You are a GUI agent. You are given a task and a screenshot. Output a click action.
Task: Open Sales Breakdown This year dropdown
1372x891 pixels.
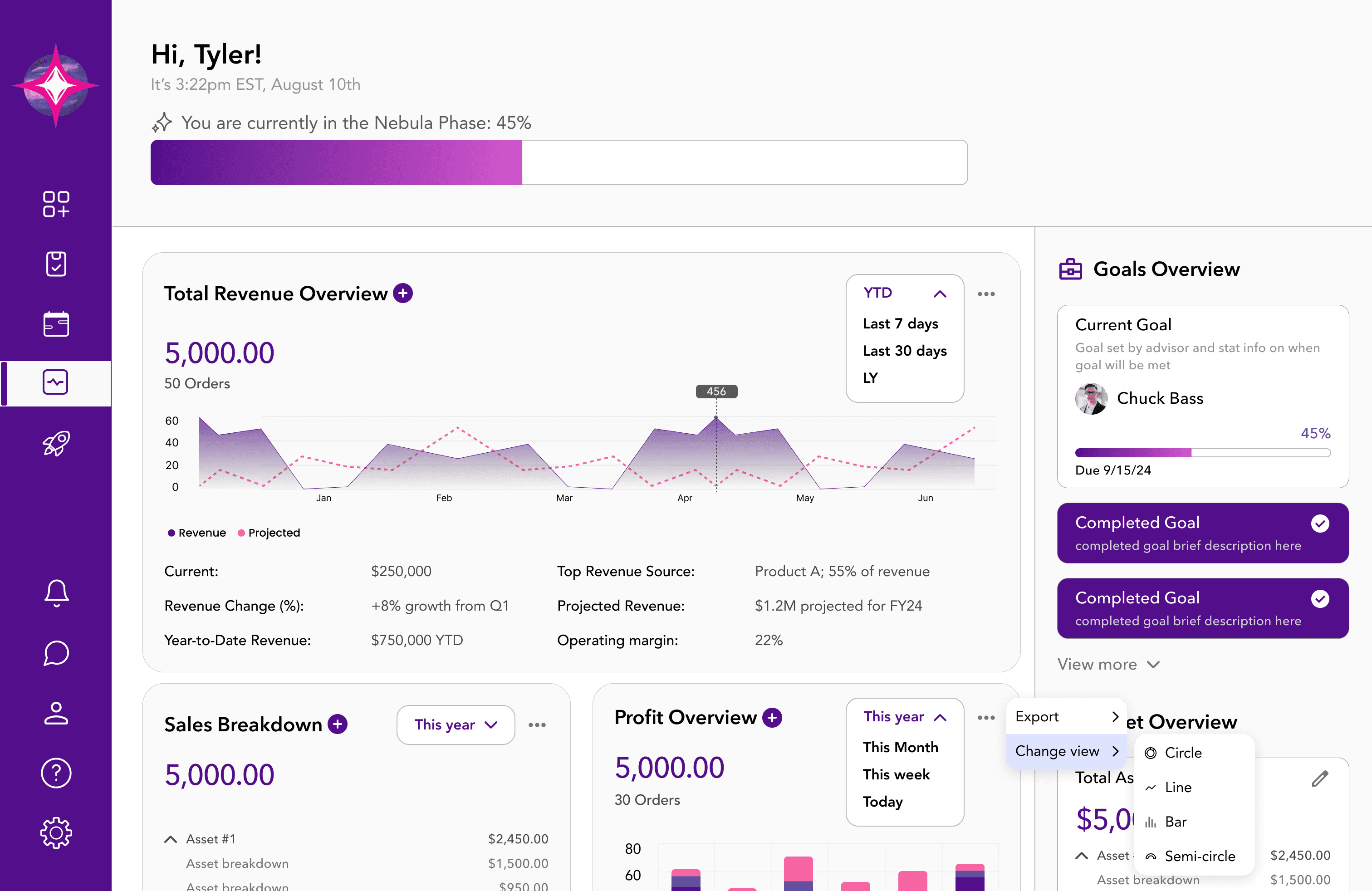(456, 725)
